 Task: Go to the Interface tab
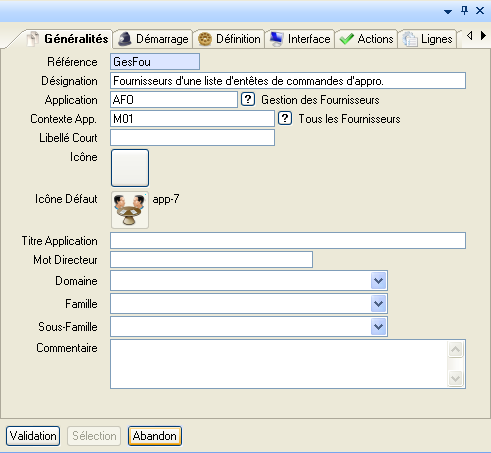click(x=300, y=39)
